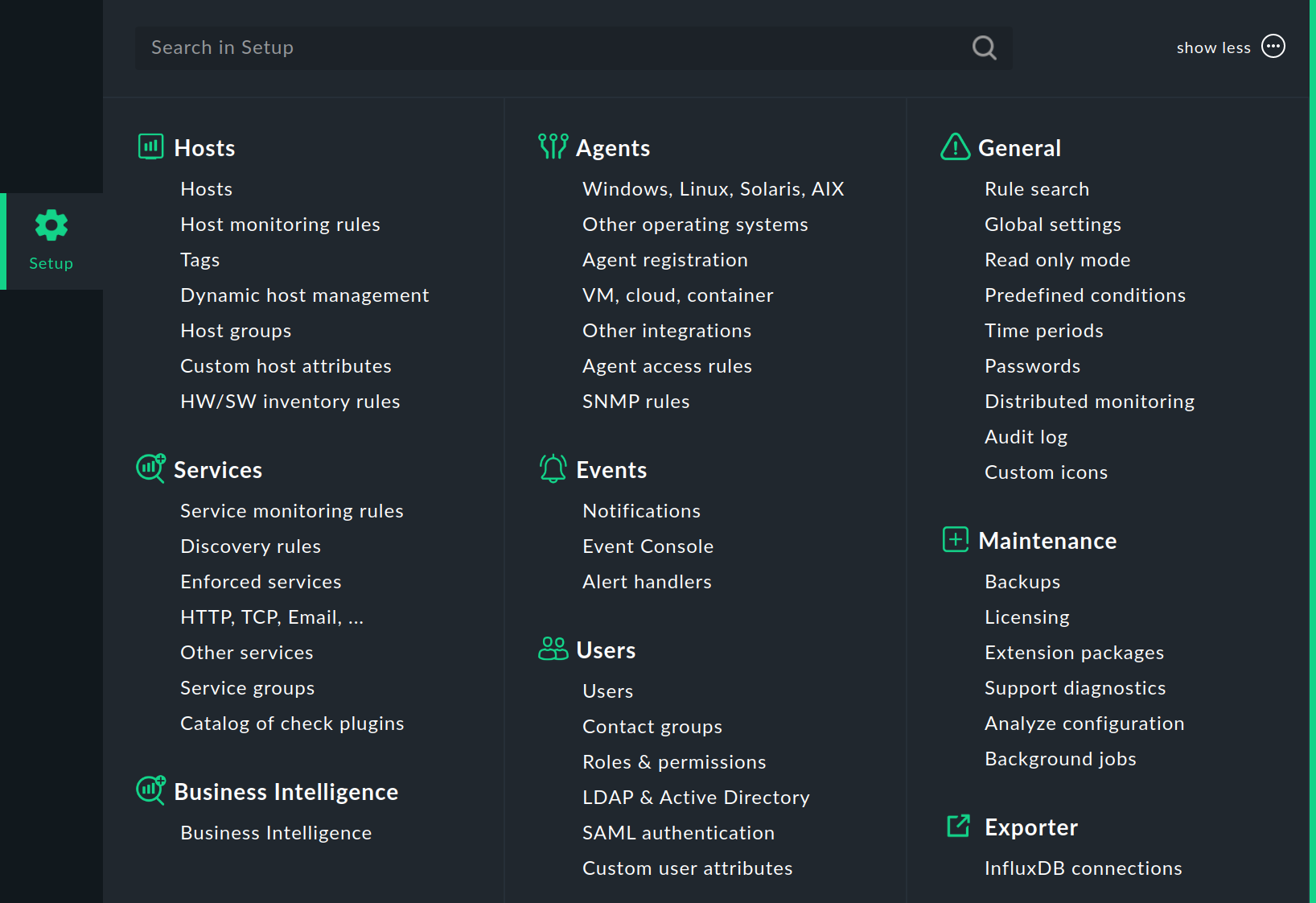Screen dimensions: 1316x903
Task: Open the Events section heading
Action: pos(611,470)
